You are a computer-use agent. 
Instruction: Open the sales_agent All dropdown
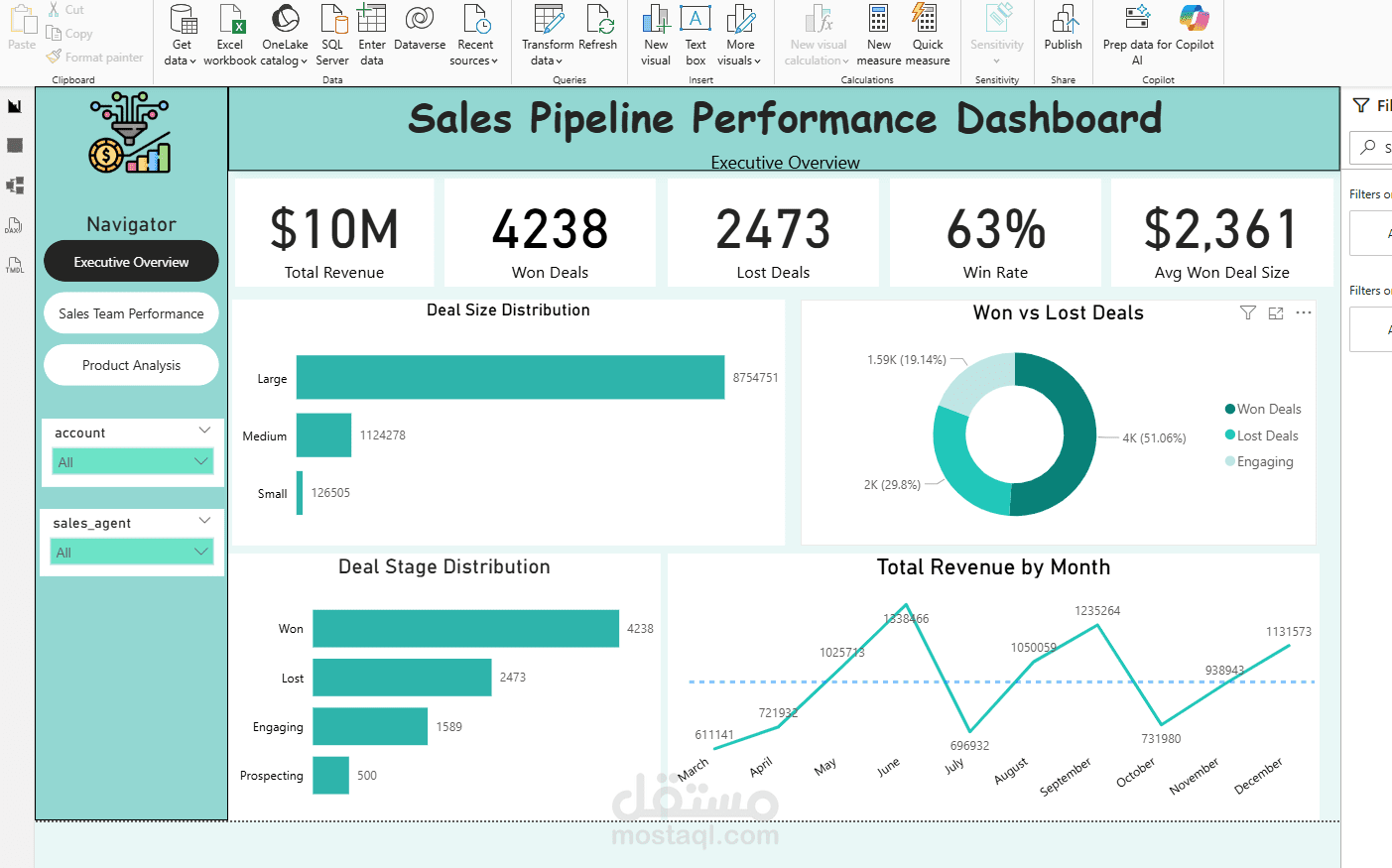click(132, 552)
